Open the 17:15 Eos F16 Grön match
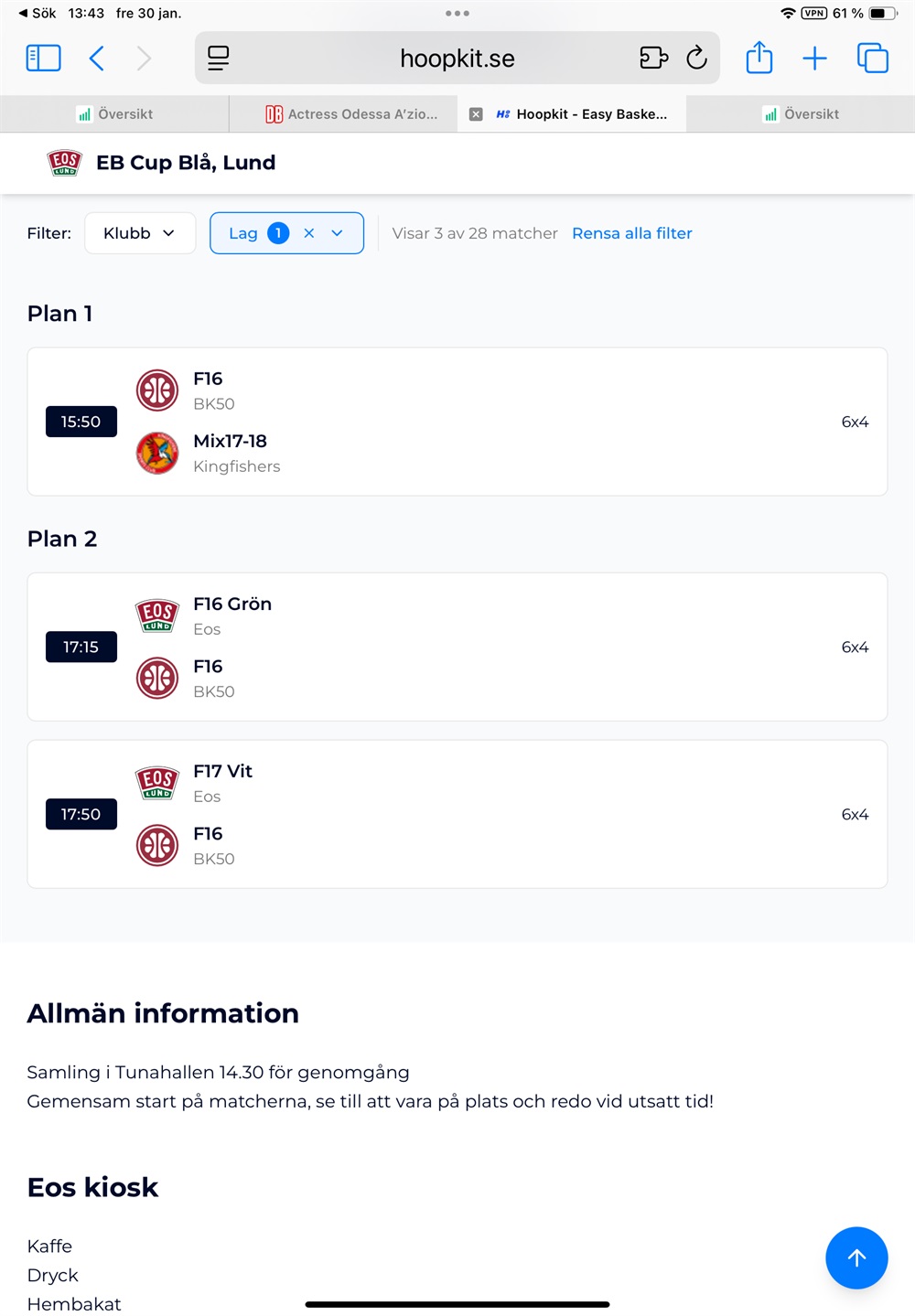Screen dimensions: 915x1316 pos(457,647)
